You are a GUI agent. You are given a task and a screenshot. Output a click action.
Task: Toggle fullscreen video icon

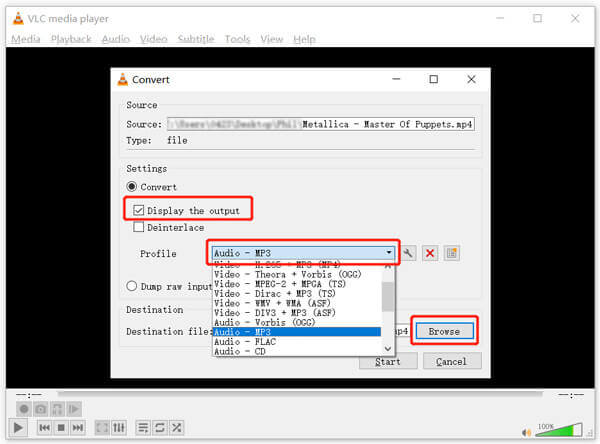pos(102,427)
